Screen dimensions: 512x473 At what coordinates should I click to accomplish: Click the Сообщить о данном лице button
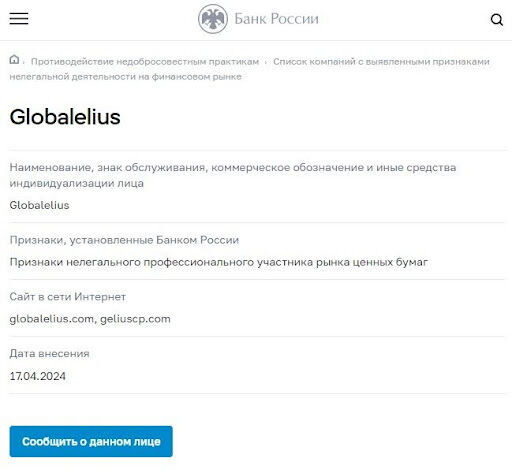(91, 441)
